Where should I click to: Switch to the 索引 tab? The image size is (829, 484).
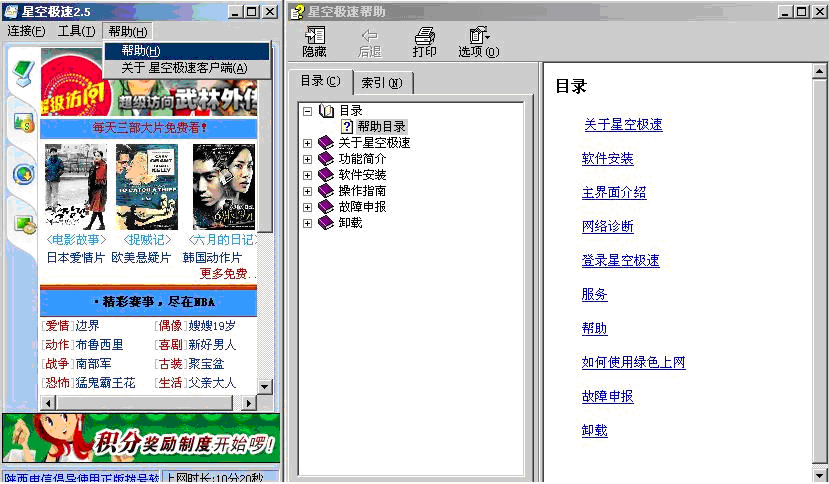381,83
